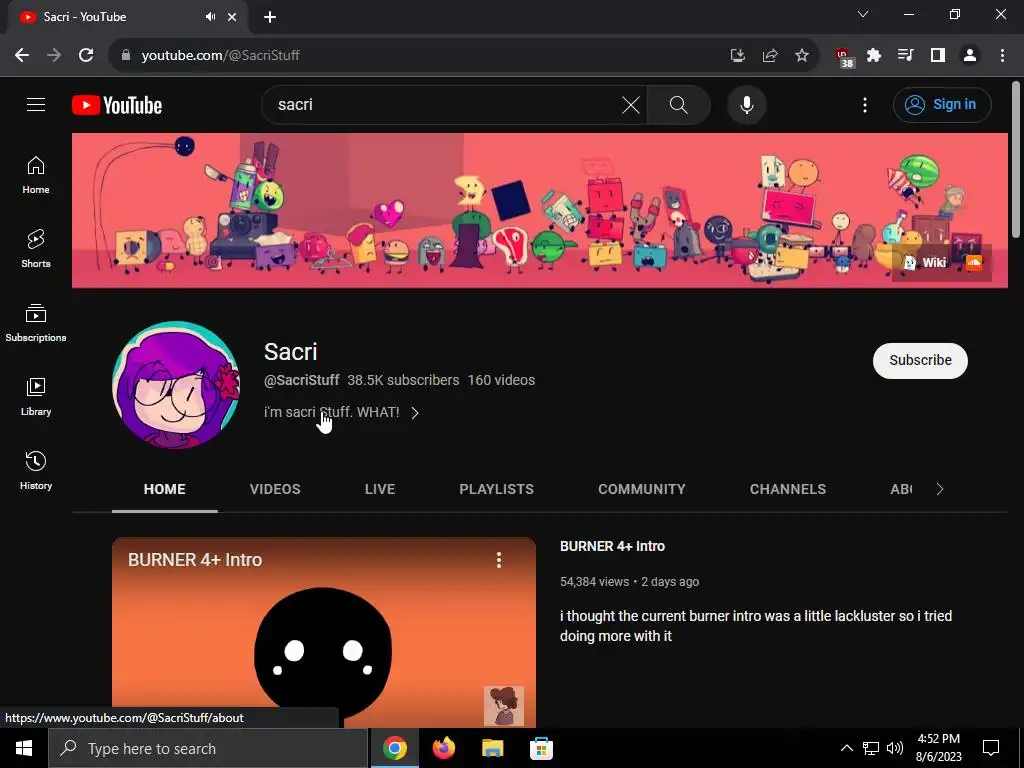Open video player three-dot options
The height and width of the screenshot is (768, 1024).
tap(499, 560)
